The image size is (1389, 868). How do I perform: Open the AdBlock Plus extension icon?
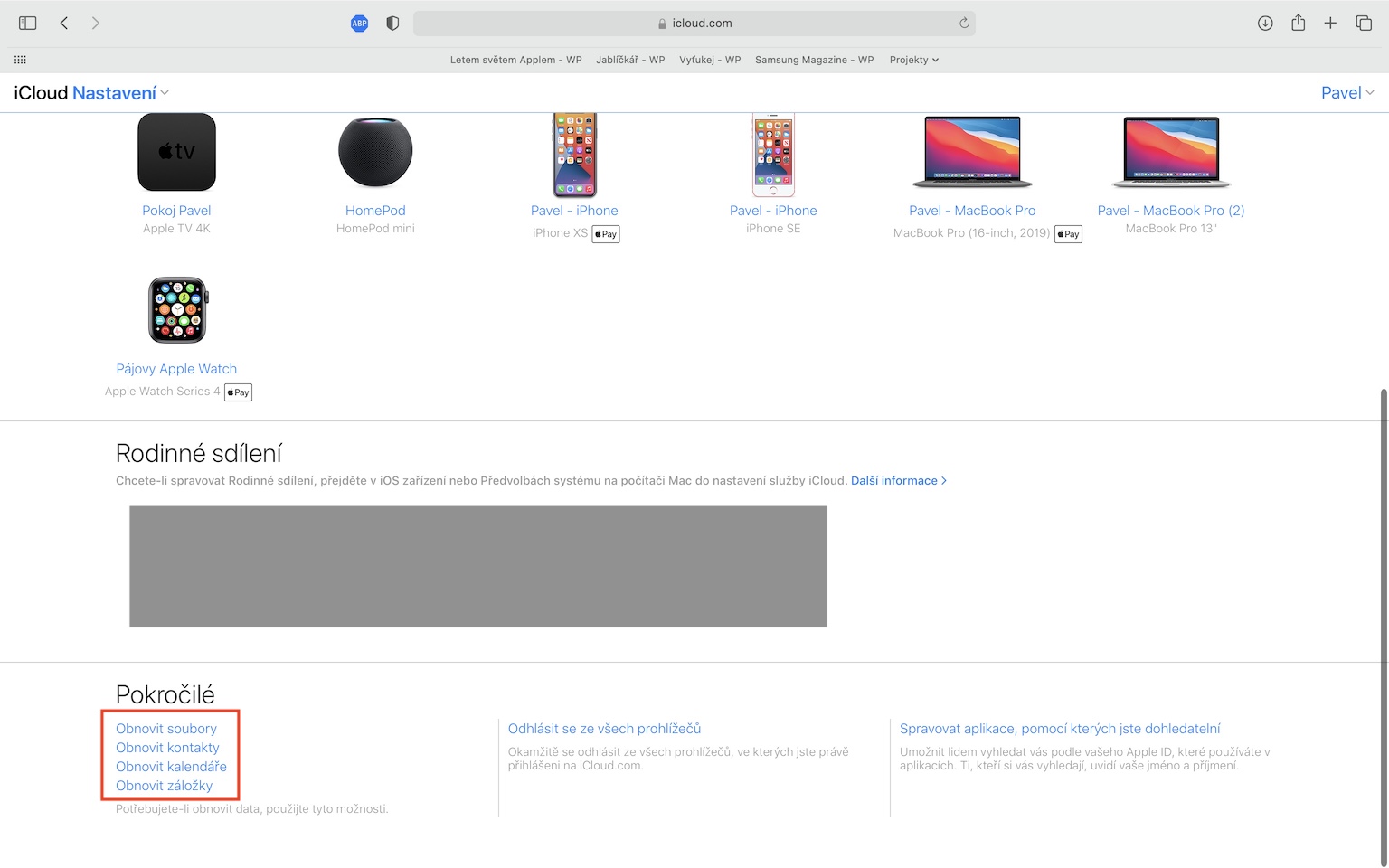[x=359, y=24]
